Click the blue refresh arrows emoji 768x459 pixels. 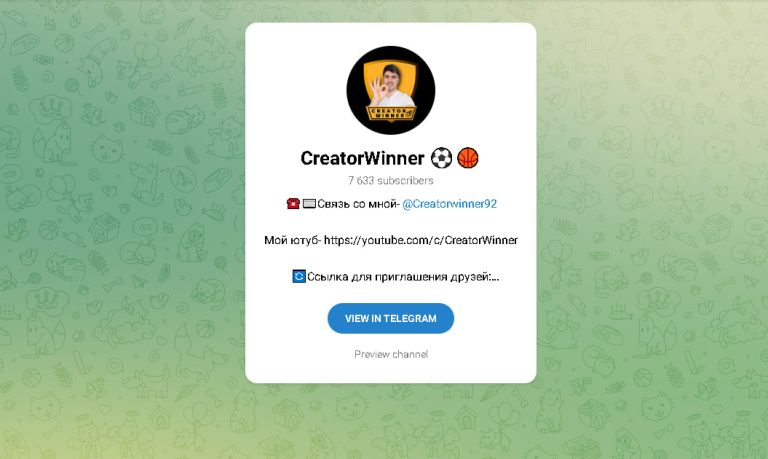pyautogui.click(x=299, y=276)
